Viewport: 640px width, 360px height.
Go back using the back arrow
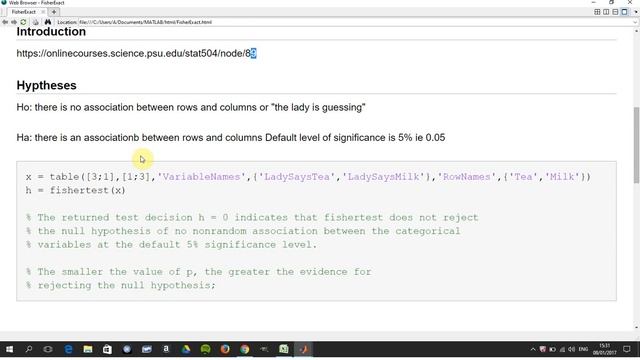(5, 22)
